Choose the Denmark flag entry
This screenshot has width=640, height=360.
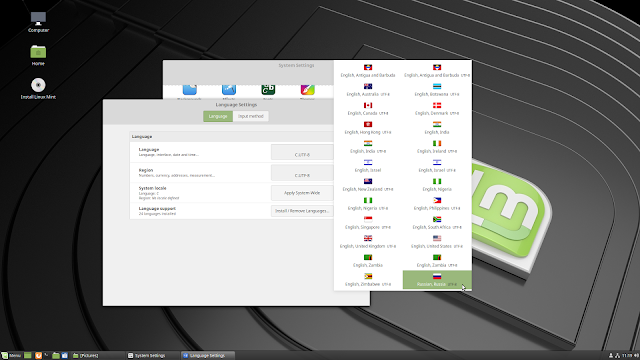pyautogui.click(x=437, y=109)
